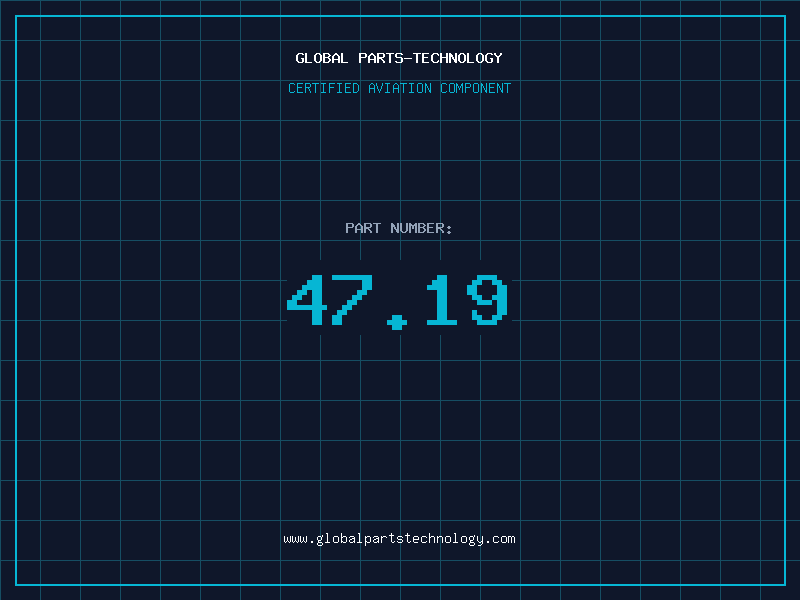This screenshot has height=600, width=800.
Task: Open the www.globalpartstechnology.com link
Action: [399, 539]
